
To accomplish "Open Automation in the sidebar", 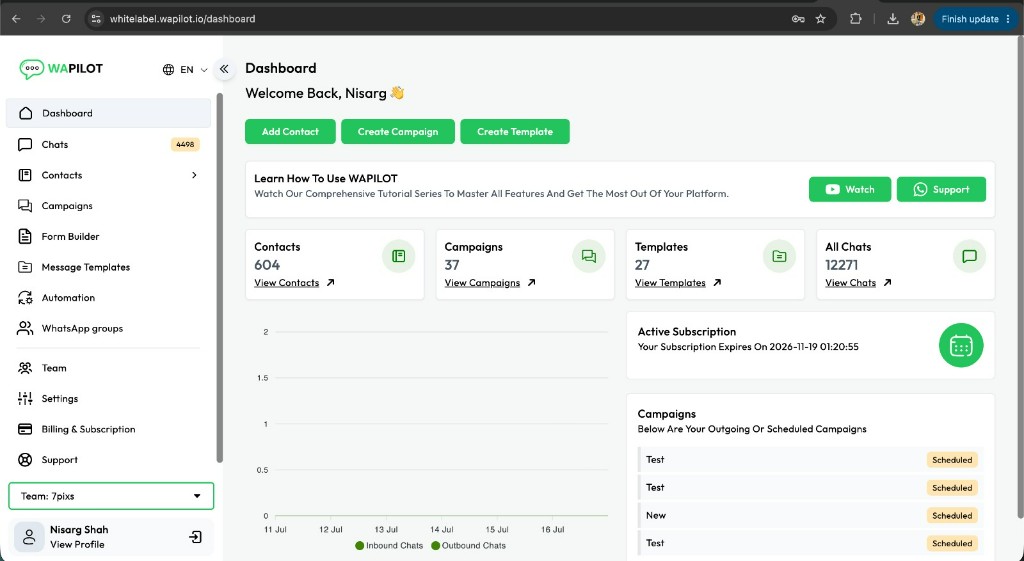I will (108, 298).
